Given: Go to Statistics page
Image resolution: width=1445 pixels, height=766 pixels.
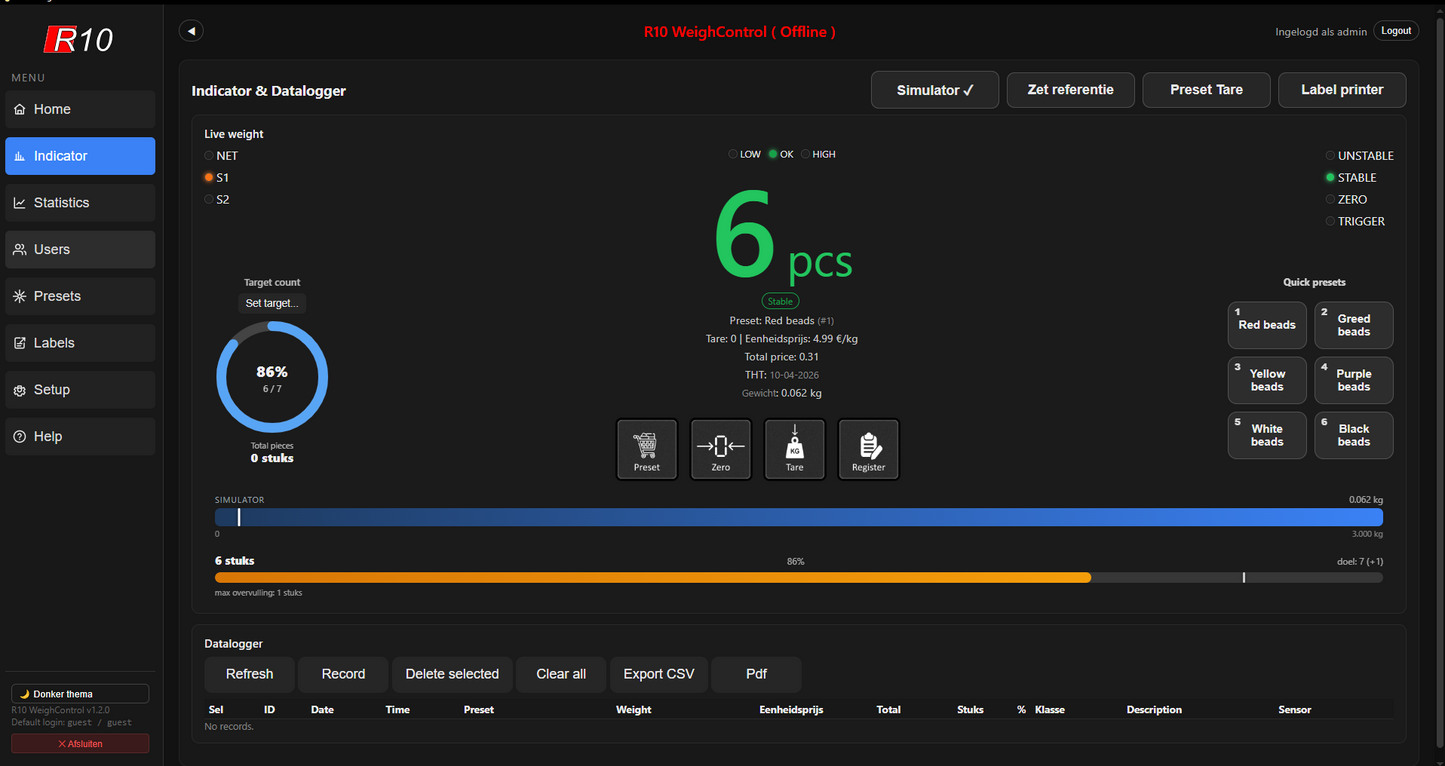Looking at the screenshot, I should coord(80,203).
